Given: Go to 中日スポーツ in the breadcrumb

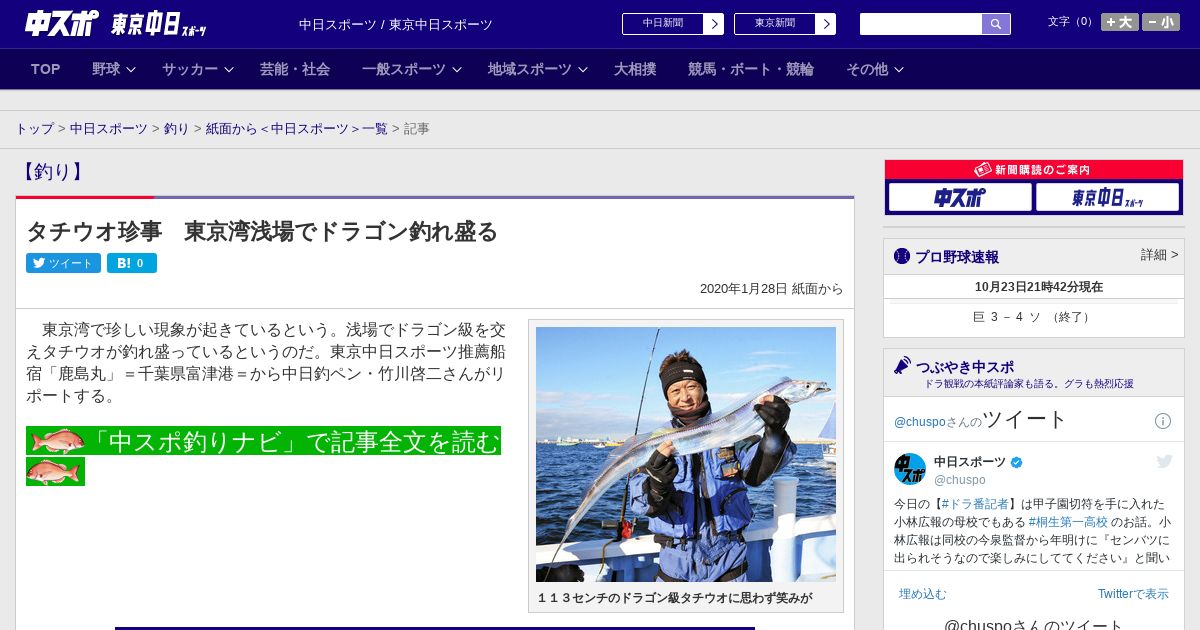Looking at the screenshot, I should pos(109,129).
